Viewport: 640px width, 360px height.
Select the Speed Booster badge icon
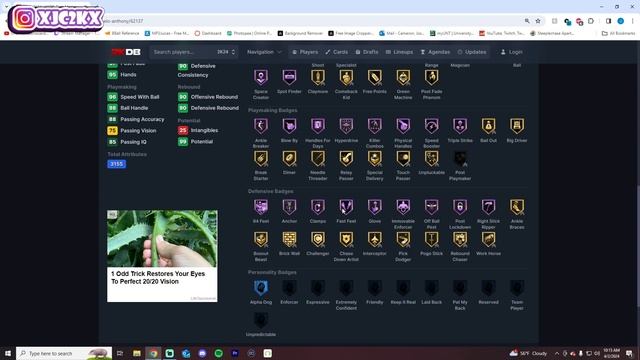431,126
